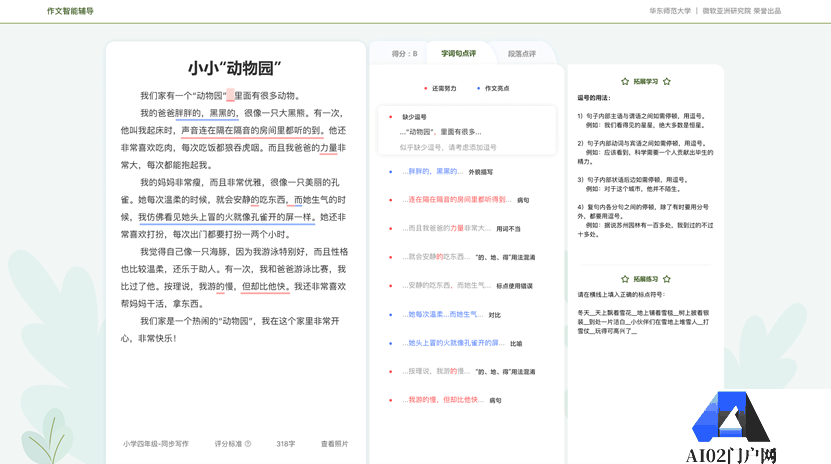The height and width of the screenshot is (464, 831).
Task: Click the underlined 声音连在隔在隔音的房间里 sentence
Action: coord(251,130)
